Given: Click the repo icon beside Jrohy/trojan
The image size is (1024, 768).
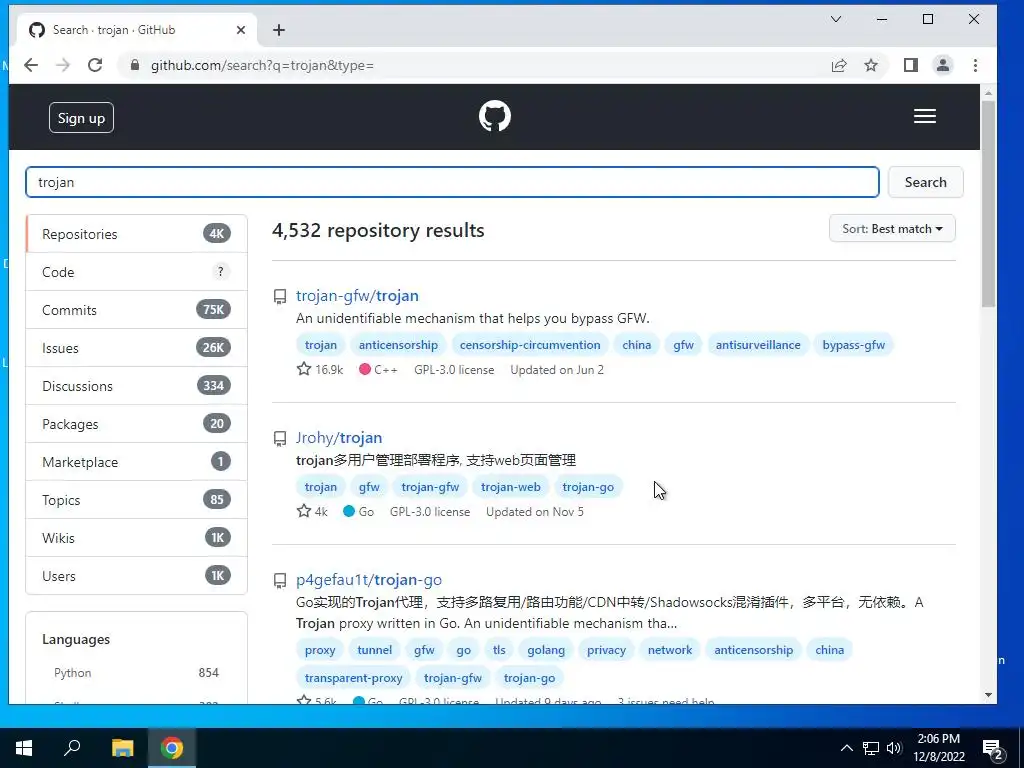Looking at the screenshot, I should [280, 438].
